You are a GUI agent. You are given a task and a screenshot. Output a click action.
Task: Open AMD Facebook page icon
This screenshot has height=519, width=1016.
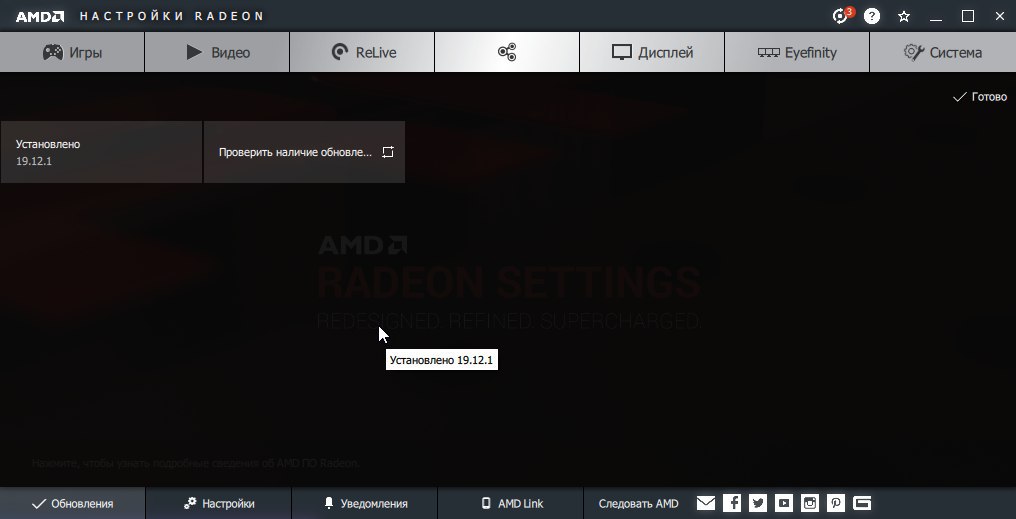point(732,503)
